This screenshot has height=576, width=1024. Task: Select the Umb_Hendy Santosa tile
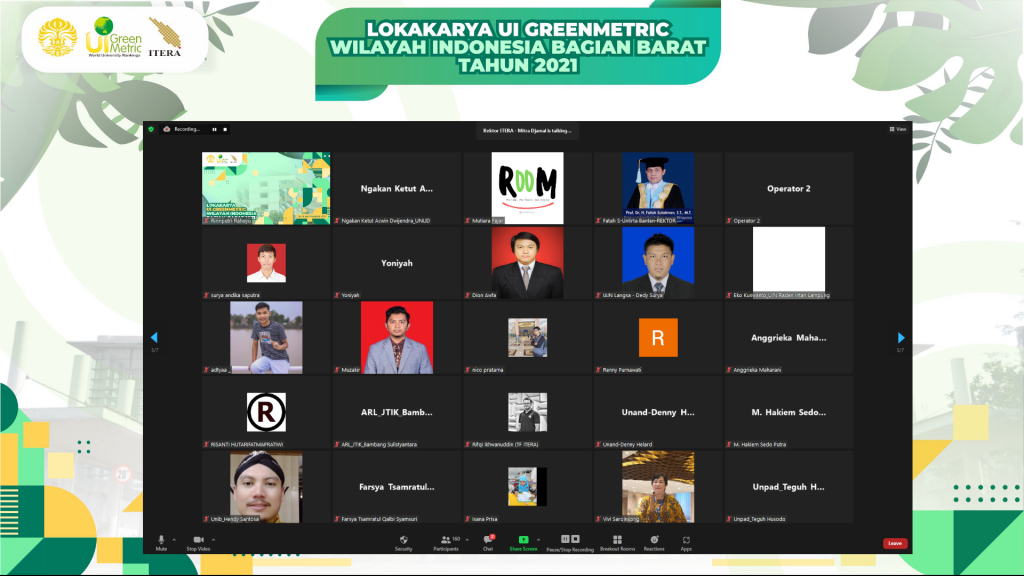point(266,487)
